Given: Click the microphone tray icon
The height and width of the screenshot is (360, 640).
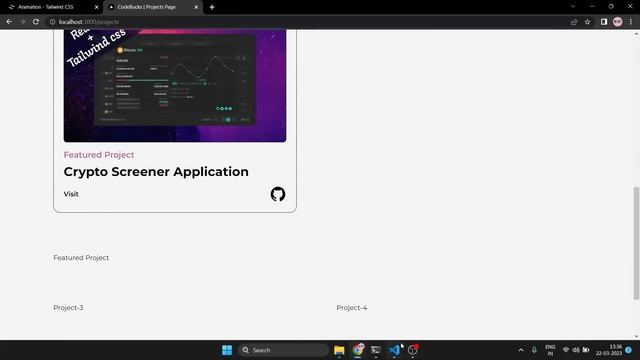Looking at the screenshot, I should click(534, 350).
